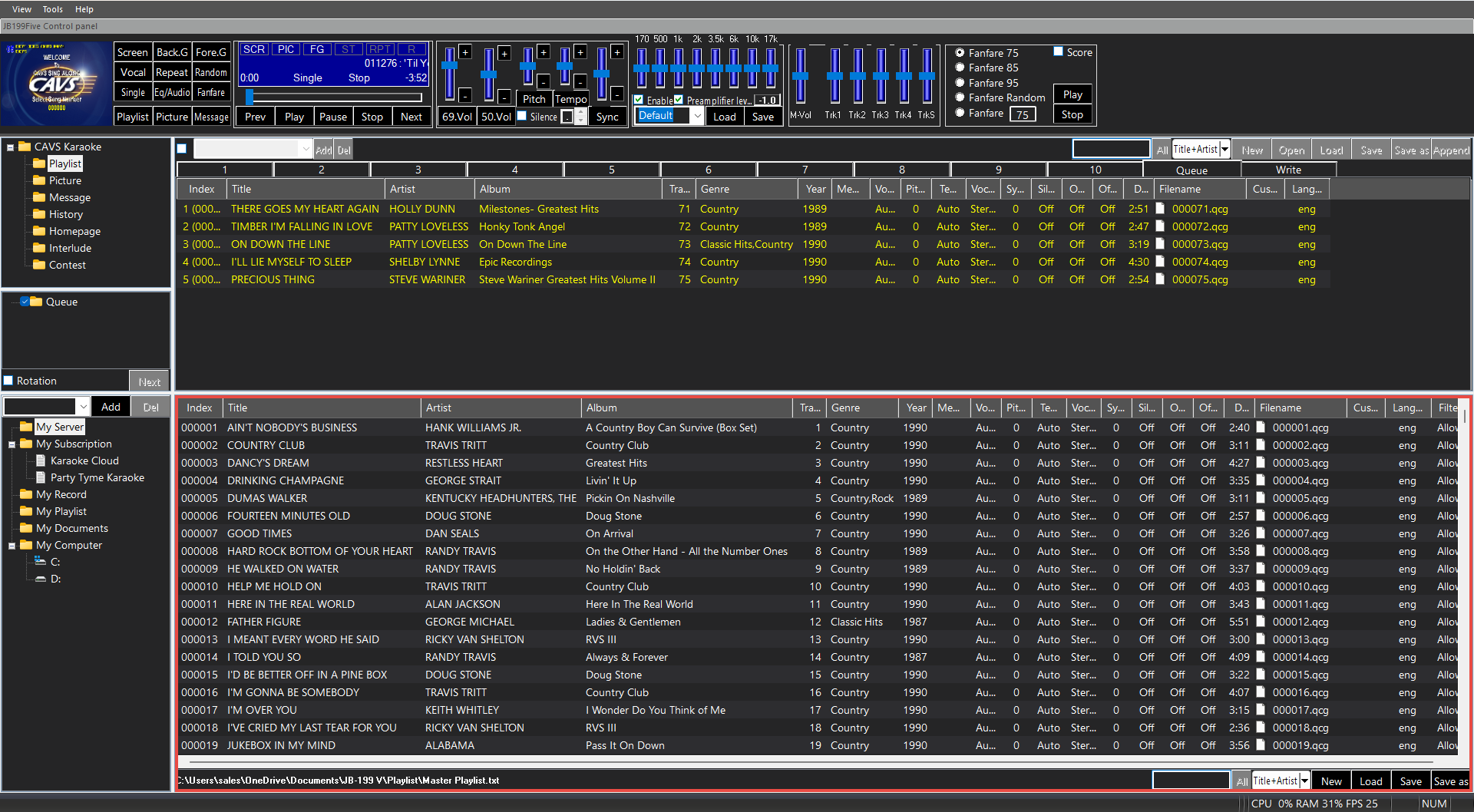
Task: Click the file icon beside 000010.qcg
Action: click(1261, 586)
